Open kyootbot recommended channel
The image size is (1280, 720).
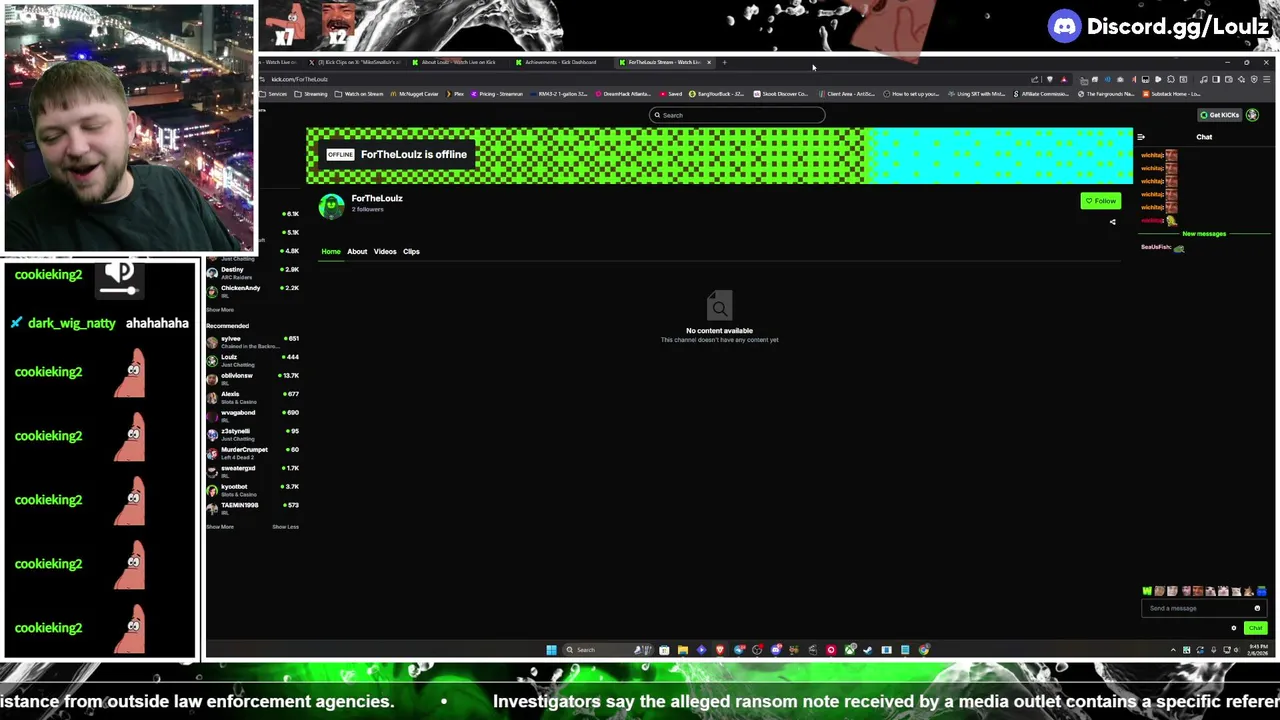point(250,489)
